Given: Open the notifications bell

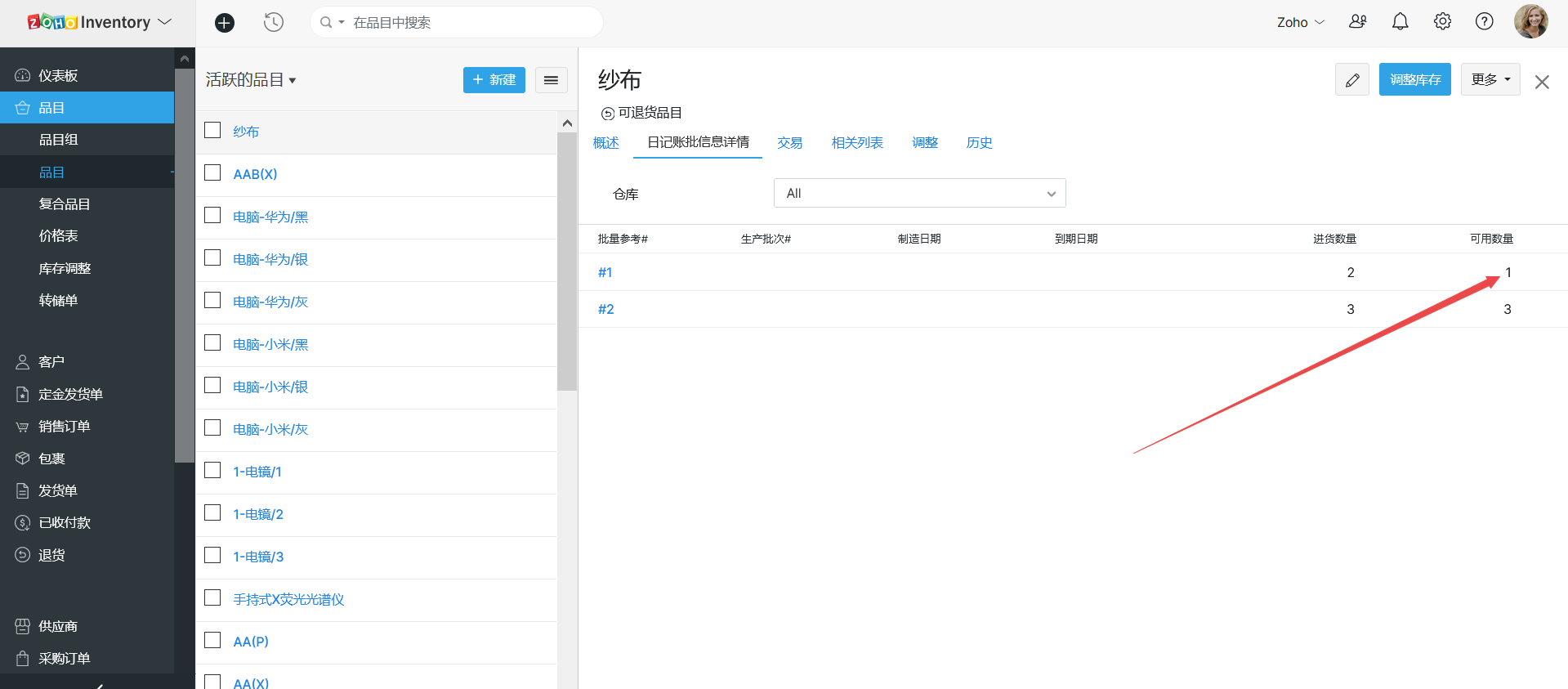Looking at the screenshot, I should (1400, 22).
